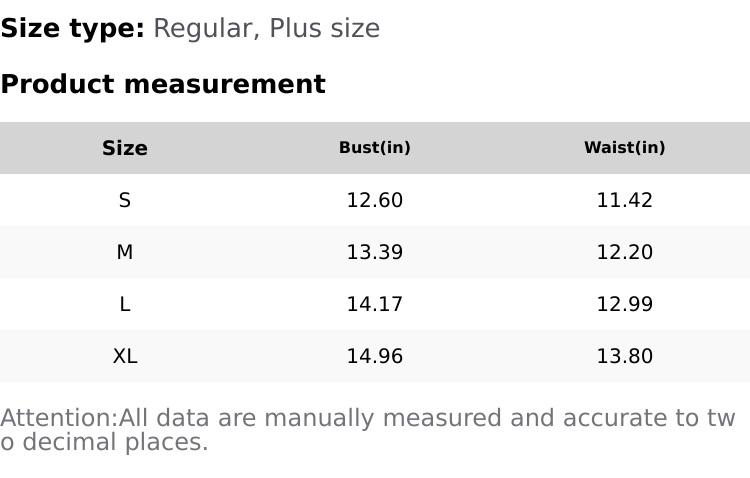Select the size XL row label
The image size is (750, 478).
point(125,356)
